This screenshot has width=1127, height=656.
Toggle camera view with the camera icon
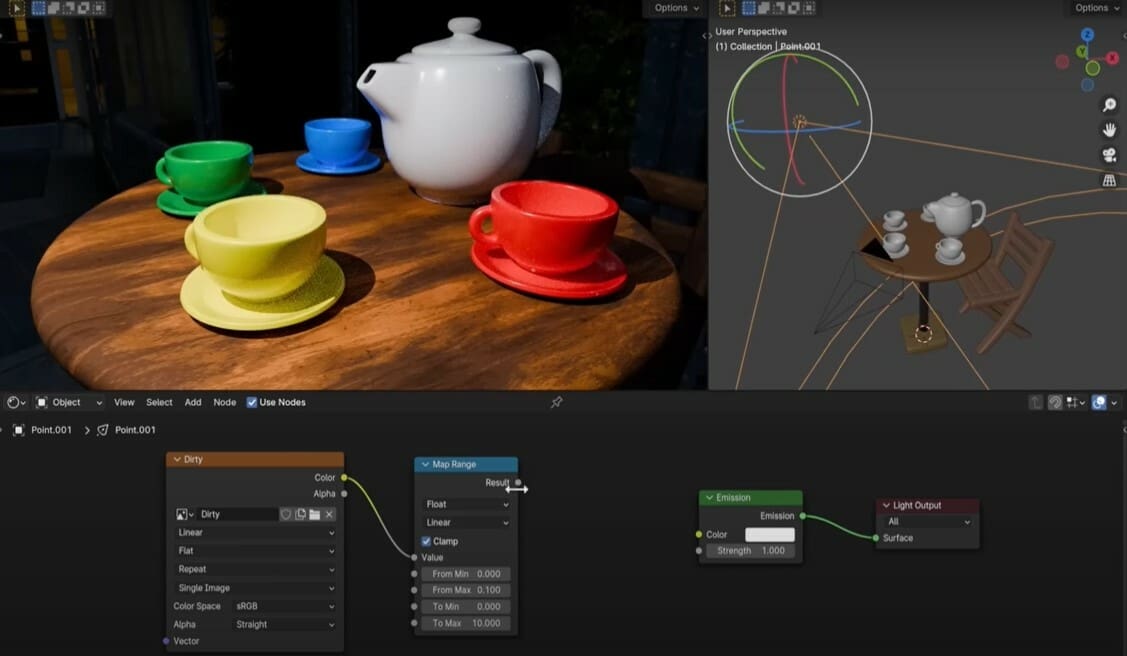tap(1109, 155)
